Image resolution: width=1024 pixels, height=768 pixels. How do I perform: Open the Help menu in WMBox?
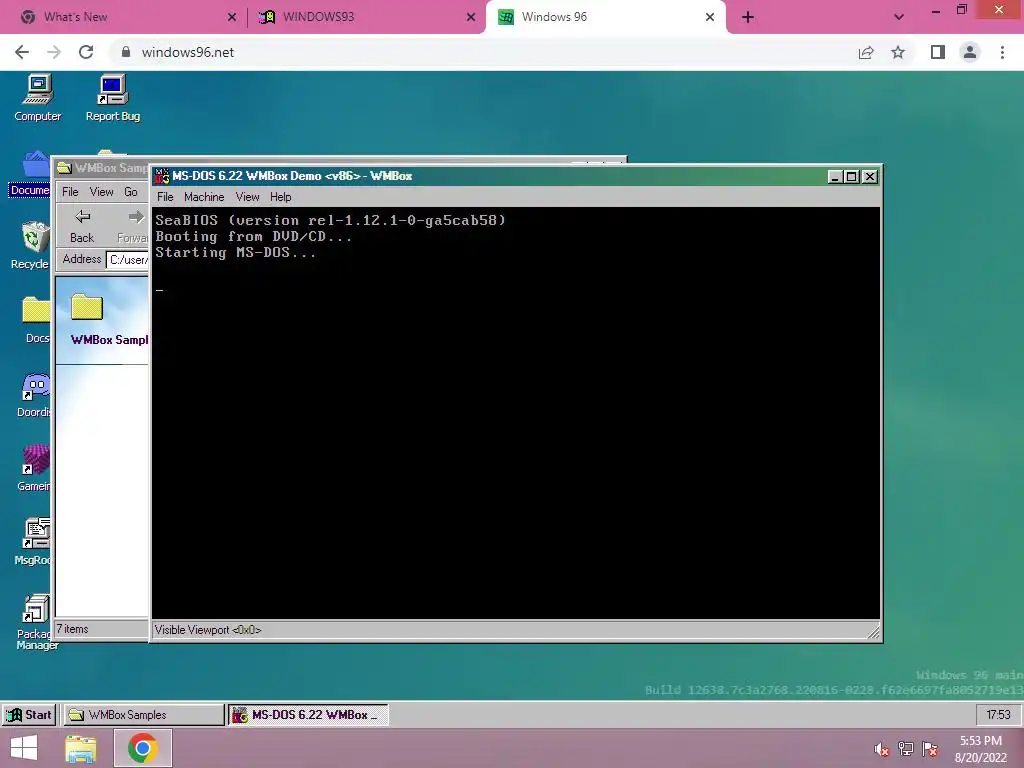click(281, 197)
